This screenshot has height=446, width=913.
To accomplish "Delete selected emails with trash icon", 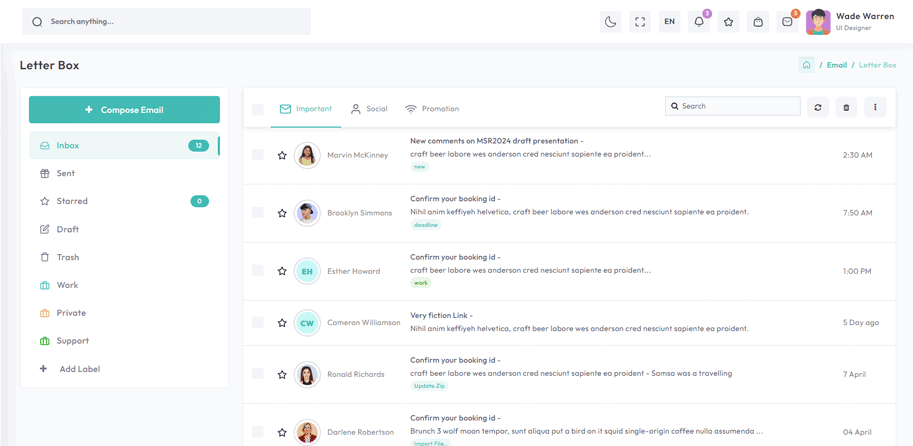I will (846, 107).
